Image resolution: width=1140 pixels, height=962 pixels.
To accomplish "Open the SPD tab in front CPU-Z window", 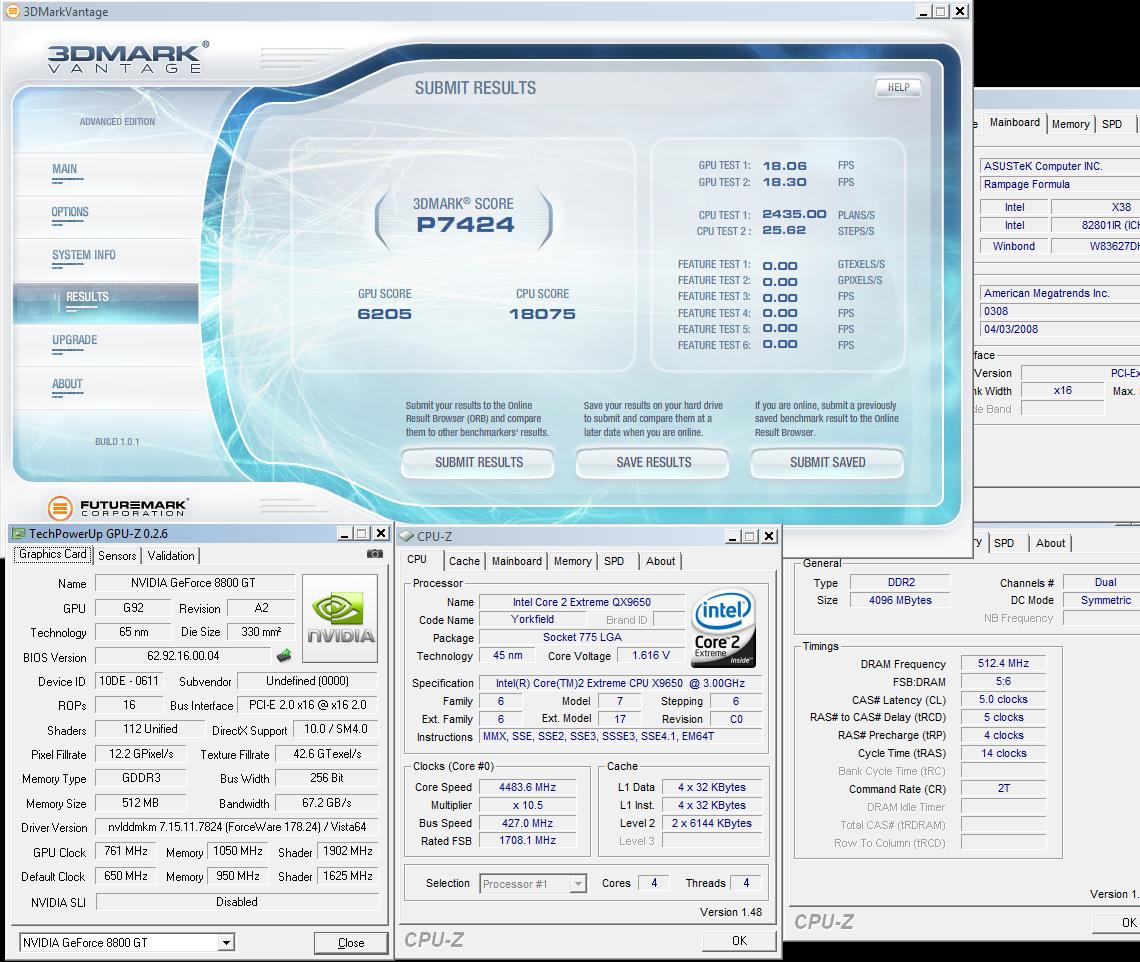I will [614, 561].
